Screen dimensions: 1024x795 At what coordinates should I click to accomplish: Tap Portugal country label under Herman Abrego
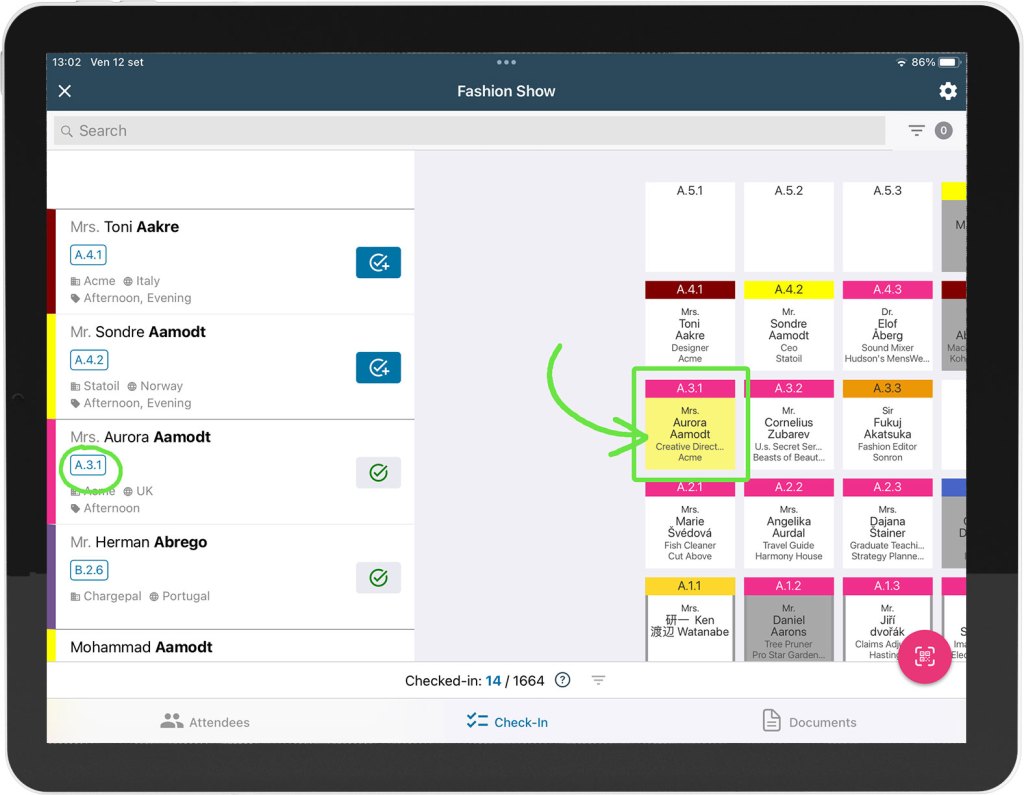(186, 596)
